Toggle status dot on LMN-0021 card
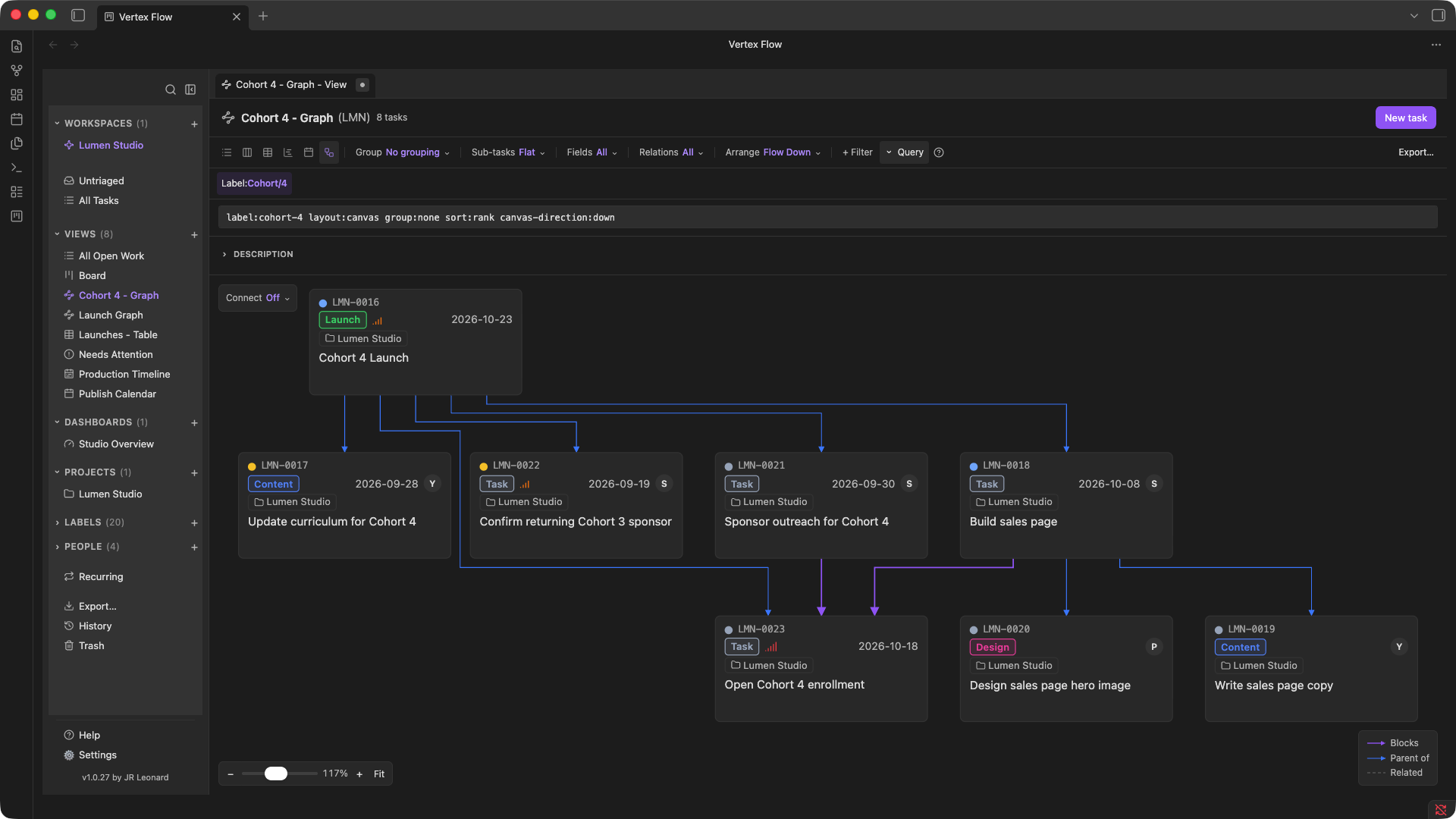Viewport: 1456px width, 819px height. tap(729, 466)
